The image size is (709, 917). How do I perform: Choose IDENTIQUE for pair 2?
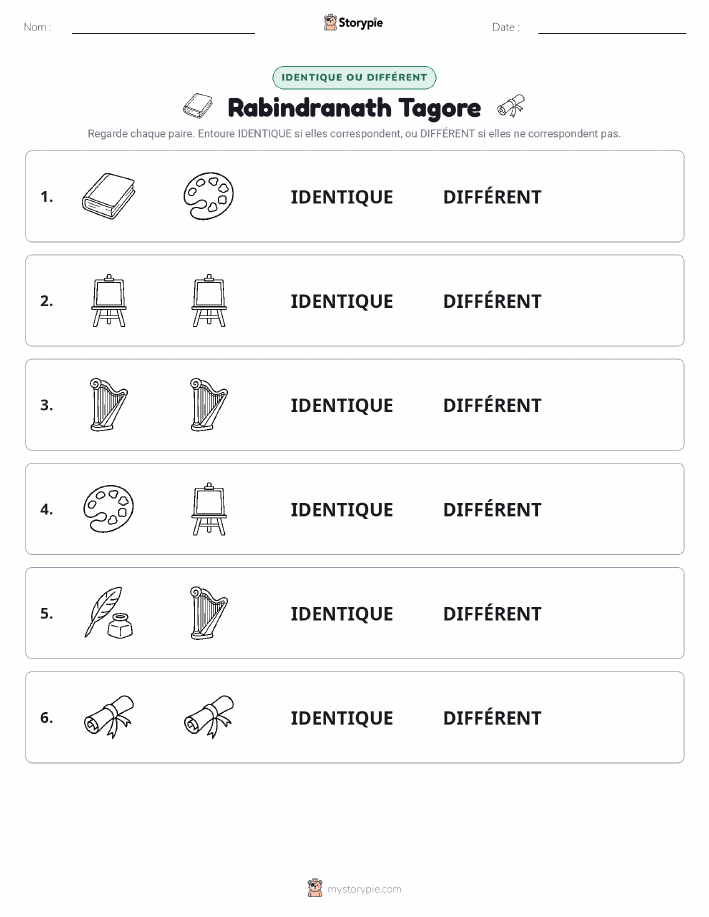(342, 301)
